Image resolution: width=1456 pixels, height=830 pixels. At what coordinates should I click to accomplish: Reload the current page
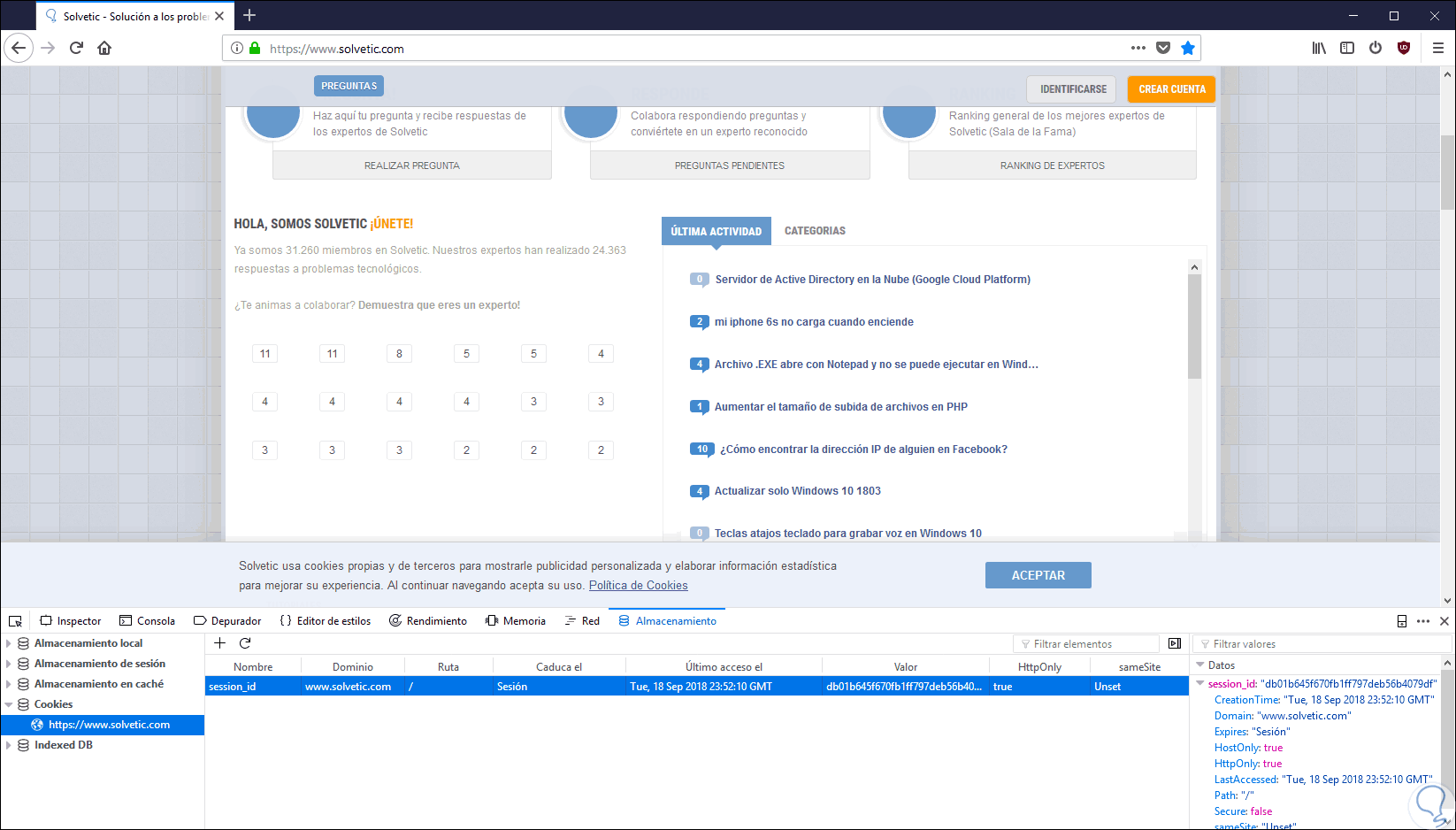pyautogui.click(x=76, y=48)
